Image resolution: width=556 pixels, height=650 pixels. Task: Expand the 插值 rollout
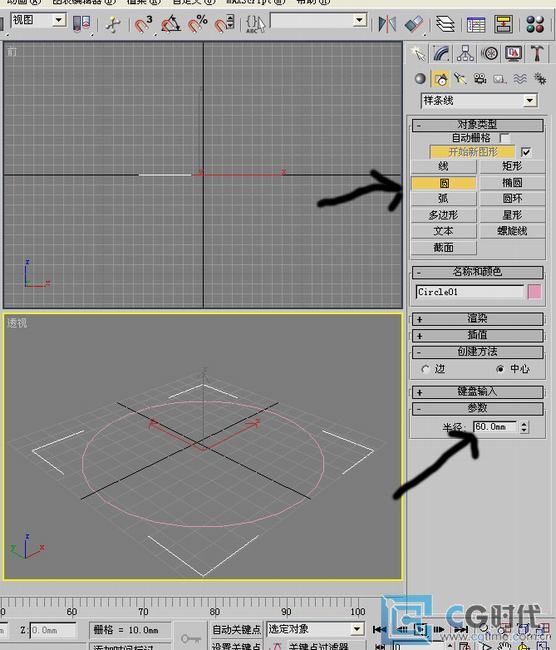478,335
